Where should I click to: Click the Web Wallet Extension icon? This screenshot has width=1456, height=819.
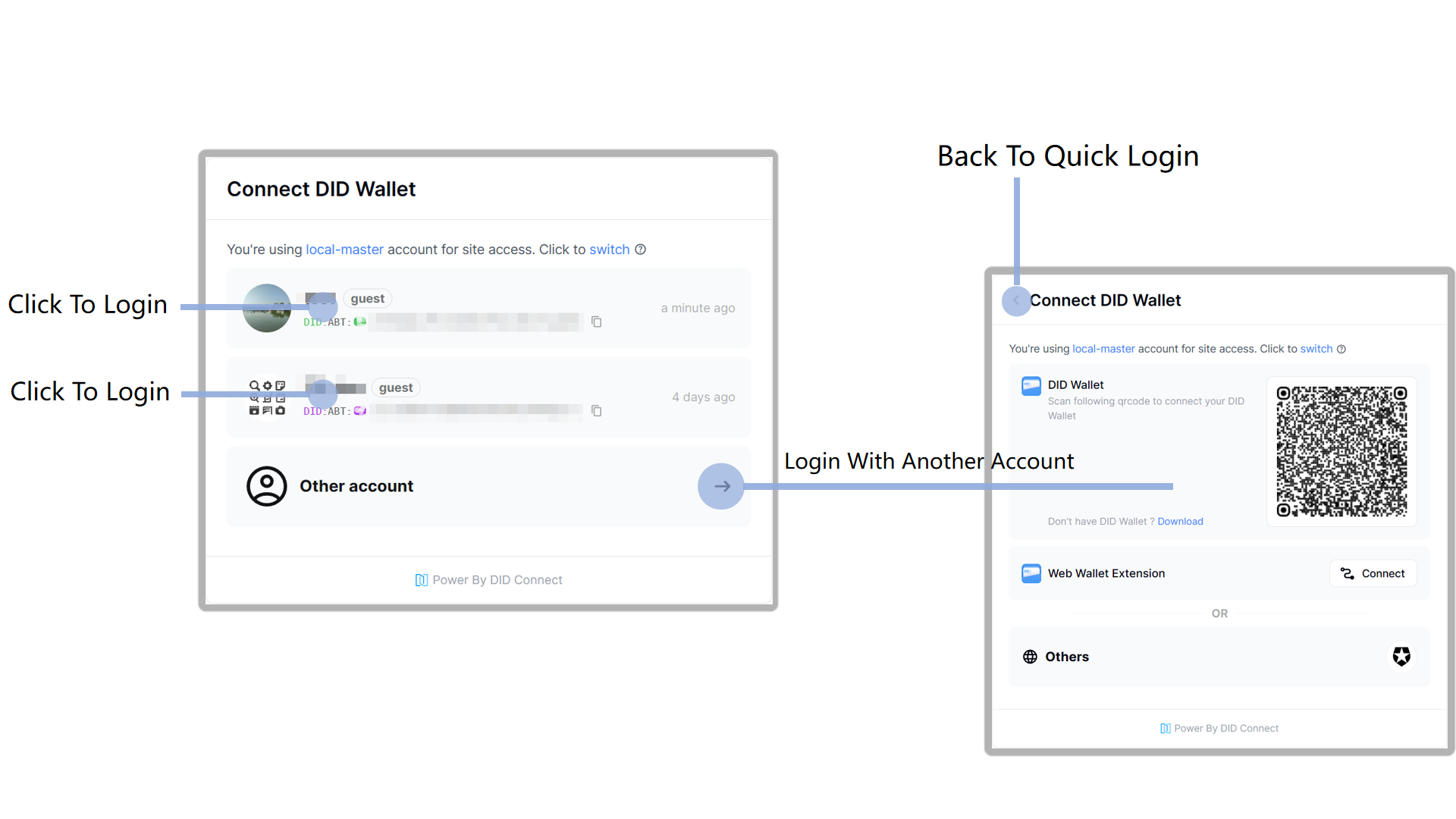tap(1031, 573)
